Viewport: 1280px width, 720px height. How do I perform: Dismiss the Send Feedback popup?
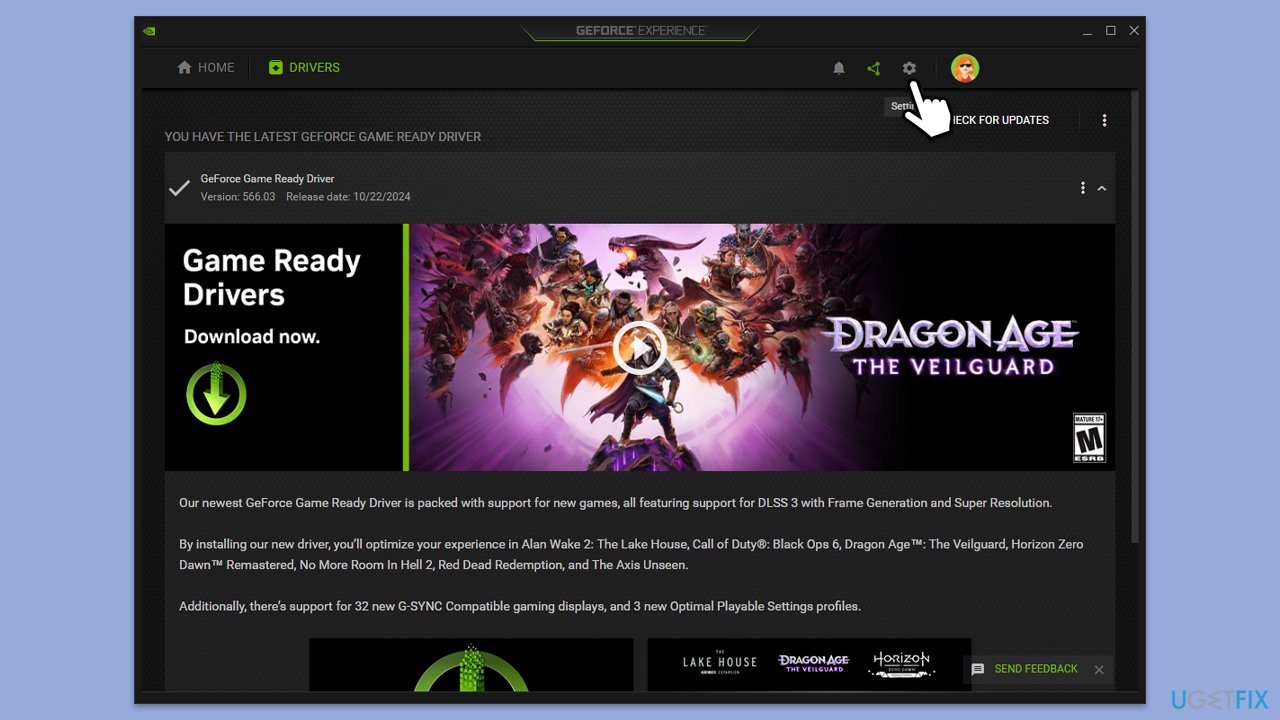pyautogui.click(x=1099, y=670)
